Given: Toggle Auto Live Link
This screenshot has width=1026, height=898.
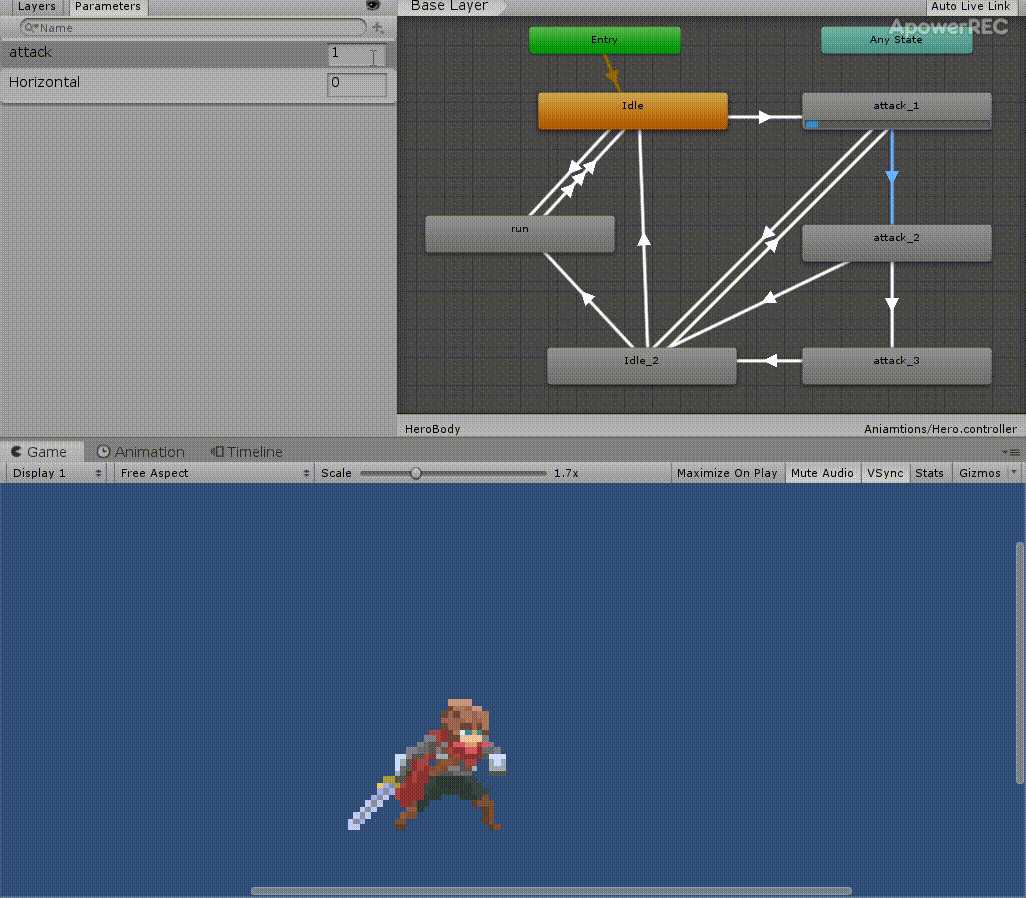Looking at the screenshot, I should click(x=970, y=7).
